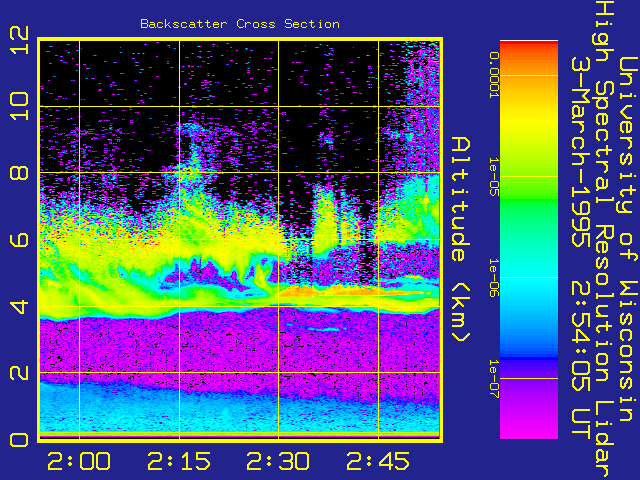The image size is (640, 480).
Task: Click the 2:15 time axis label
Action: [179, 461]
